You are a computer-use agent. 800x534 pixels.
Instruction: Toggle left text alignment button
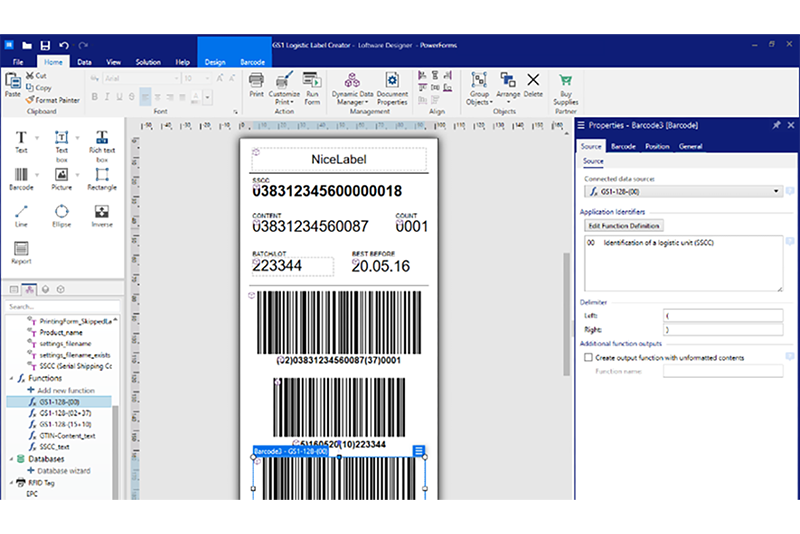(x=145, y=96)
